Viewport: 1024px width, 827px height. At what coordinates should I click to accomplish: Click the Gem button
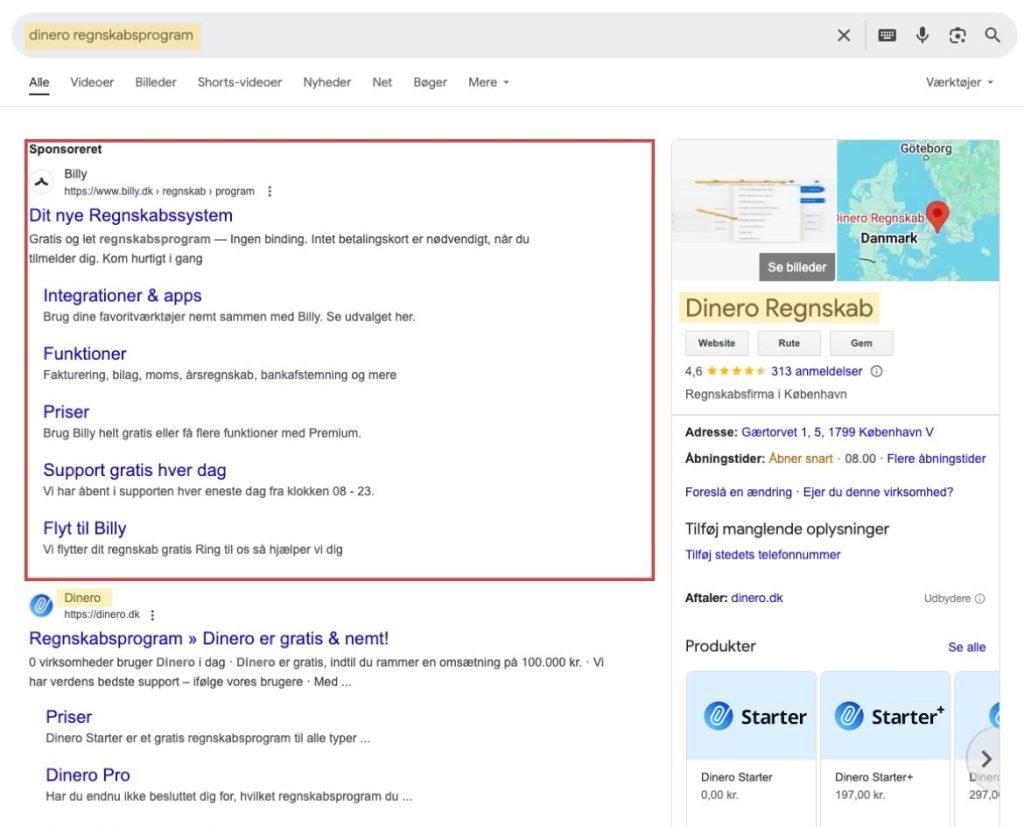[861, 343]
